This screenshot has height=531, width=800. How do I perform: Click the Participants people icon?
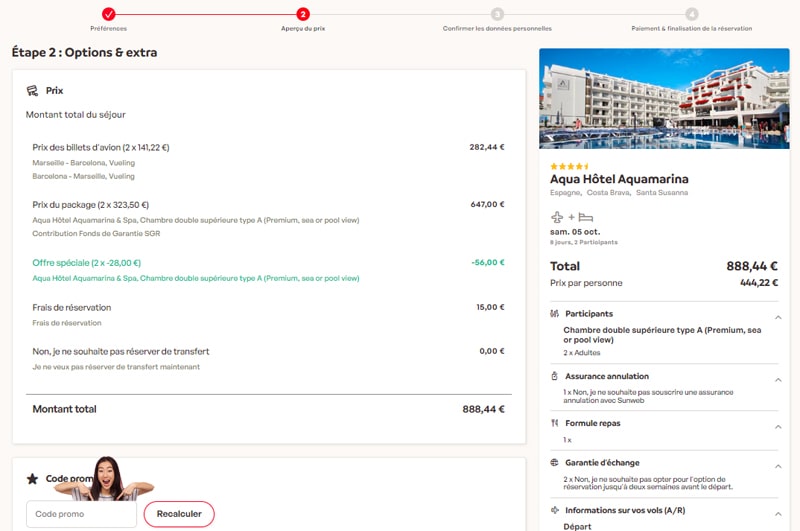555,314
